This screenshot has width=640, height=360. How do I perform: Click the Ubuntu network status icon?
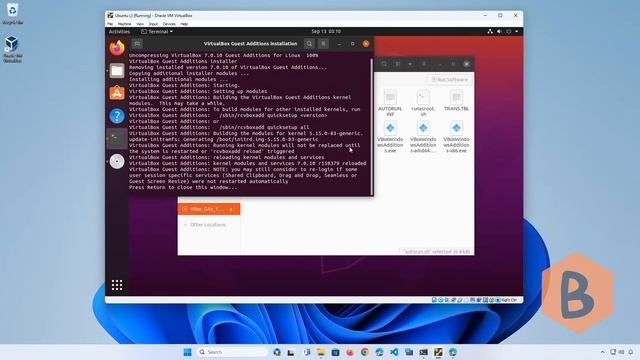pos(490,31)
